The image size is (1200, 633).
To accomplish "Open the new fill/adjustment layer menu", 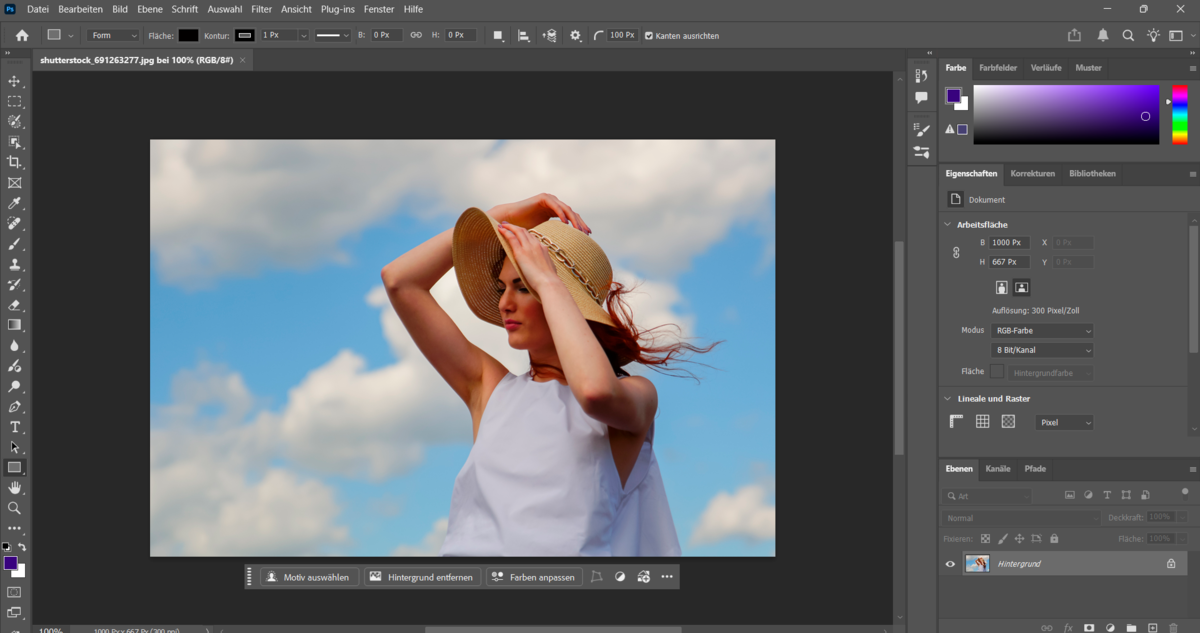I will pyautogui.click(x=1110, y=627).
